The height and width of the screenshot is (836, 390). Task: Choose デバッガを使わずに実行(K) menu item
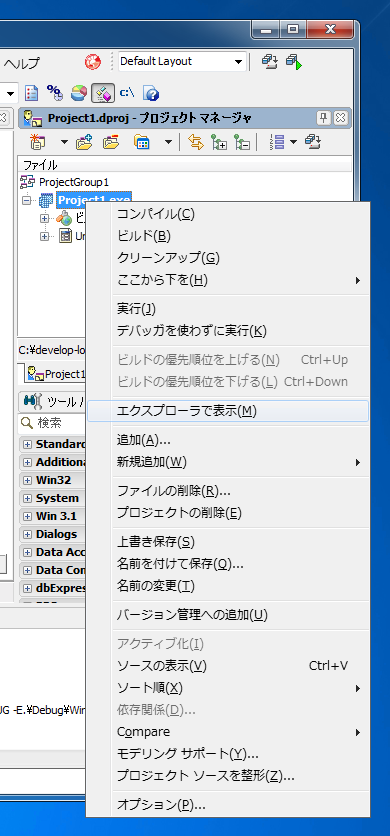[x=228, y=331]
